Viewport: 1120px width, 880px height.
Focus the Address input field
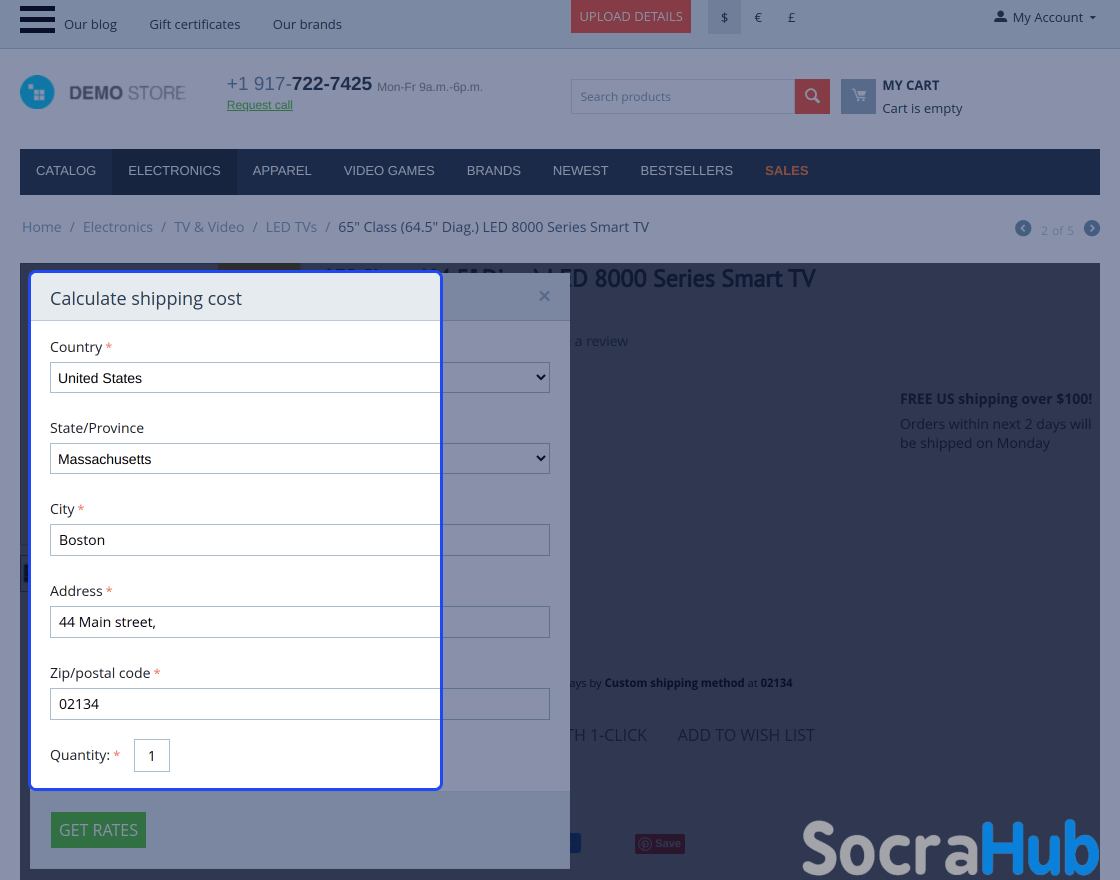click(x=300, y=622)
